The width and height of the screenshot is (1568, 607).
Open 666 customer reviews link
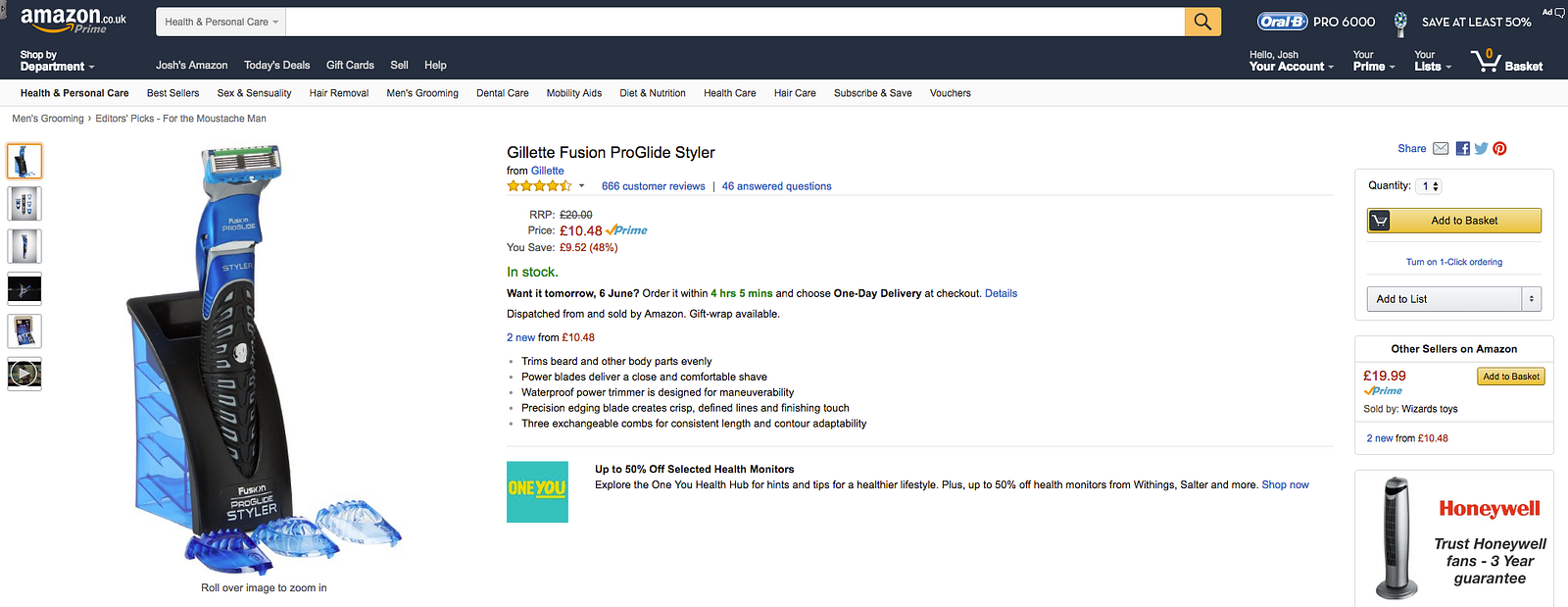click(x=653, y=186)
